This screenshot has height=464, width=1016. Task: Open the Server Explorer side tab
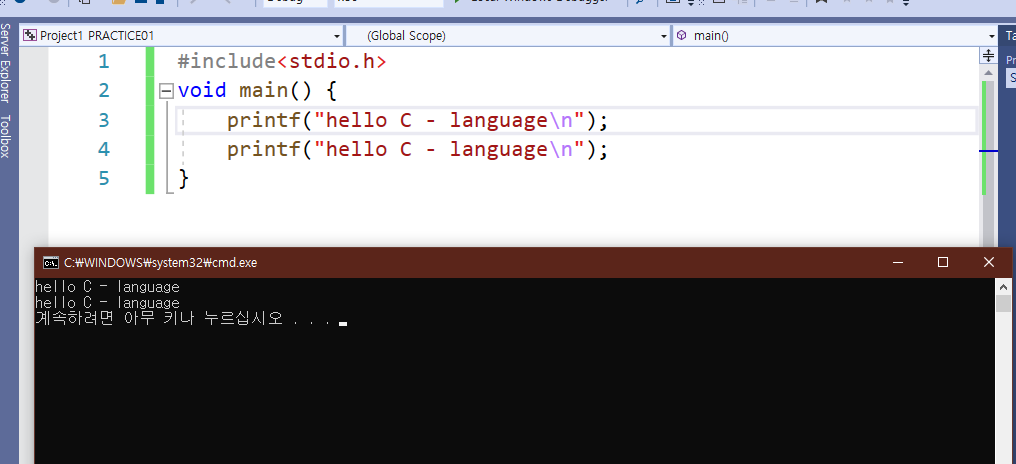coord(6,63)
